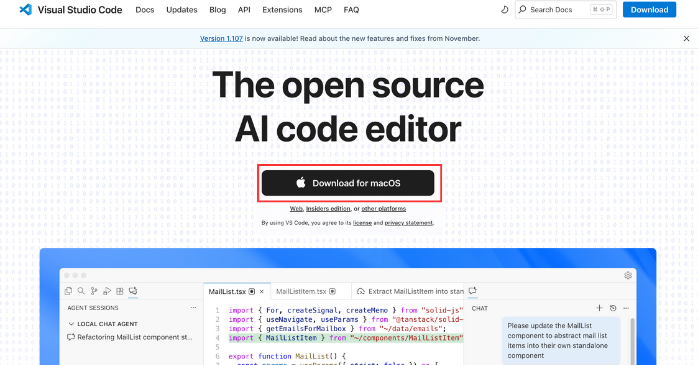Open the Docs menu item
This screenshot has height=365, width=698.
coord(145,10)
